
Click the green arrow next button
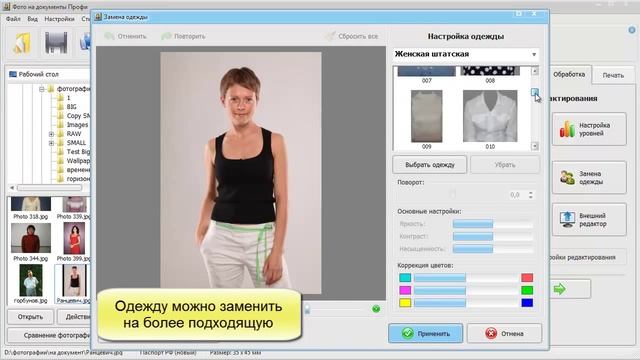(x=569, y=289)
